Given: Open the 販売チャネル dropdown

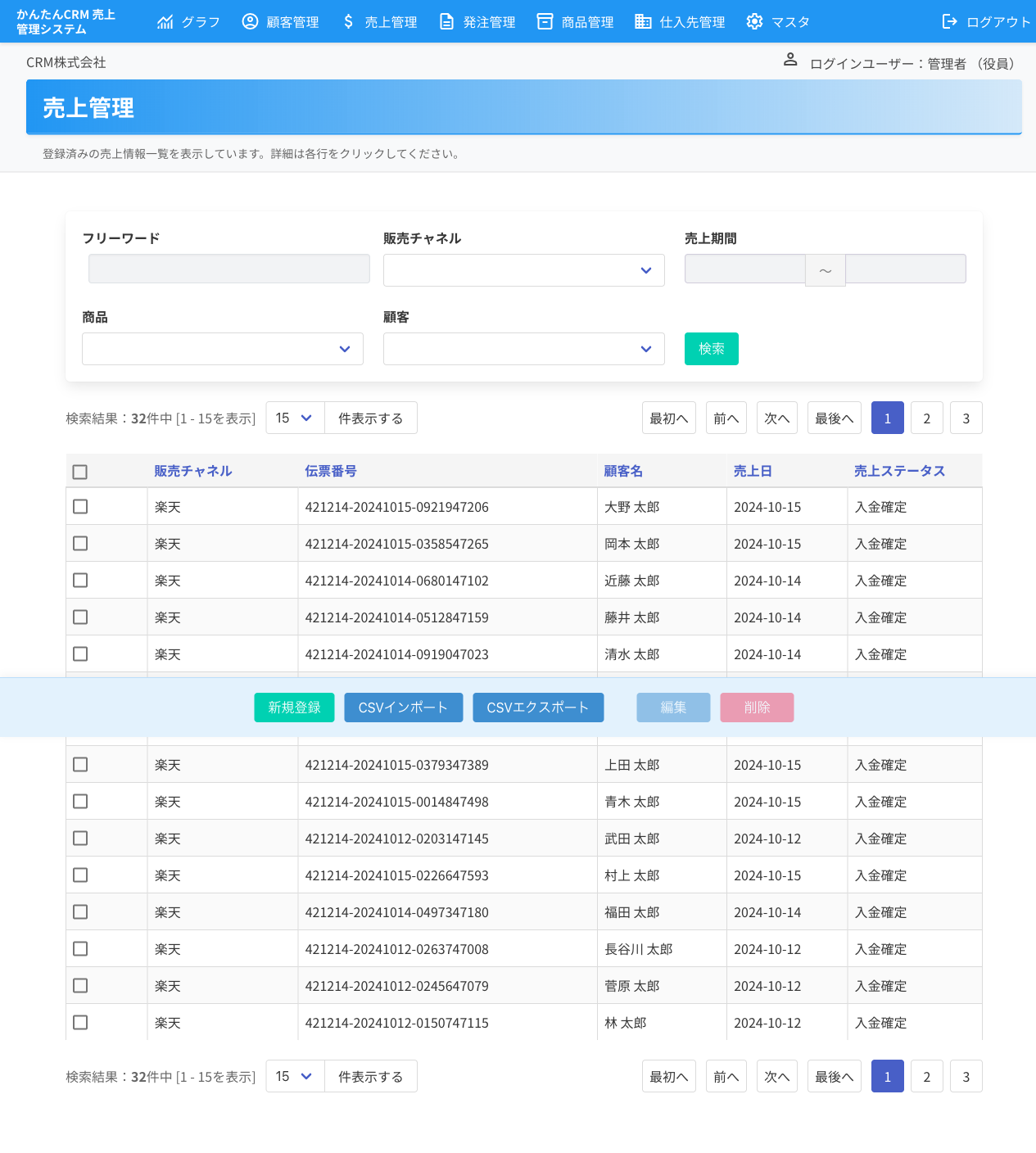Looking at the screenshot, I should (x=523, y=269).
